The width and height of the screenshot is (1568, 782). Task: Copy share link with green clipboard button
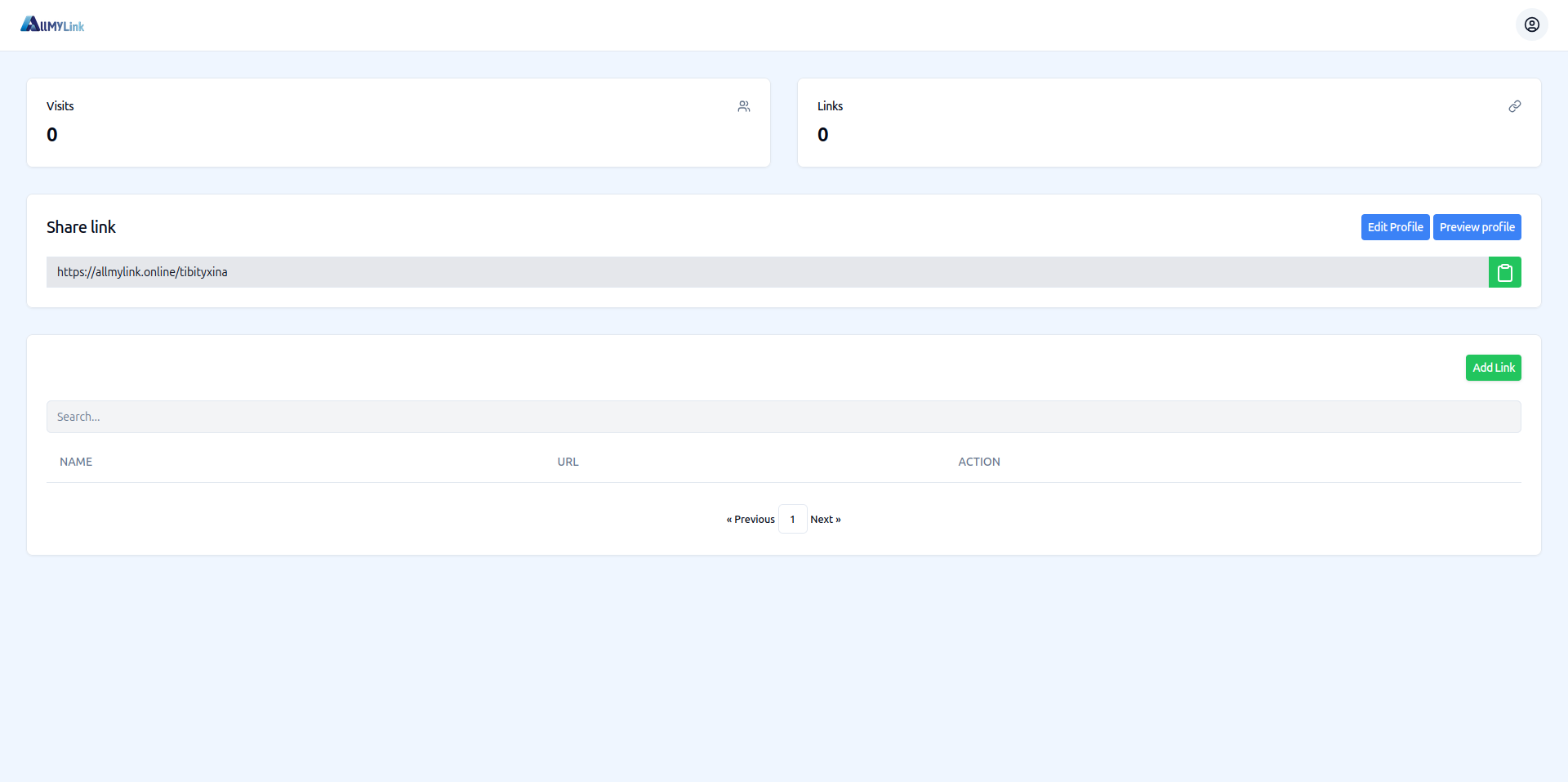pyautogui.click(x=1504, y=272)
